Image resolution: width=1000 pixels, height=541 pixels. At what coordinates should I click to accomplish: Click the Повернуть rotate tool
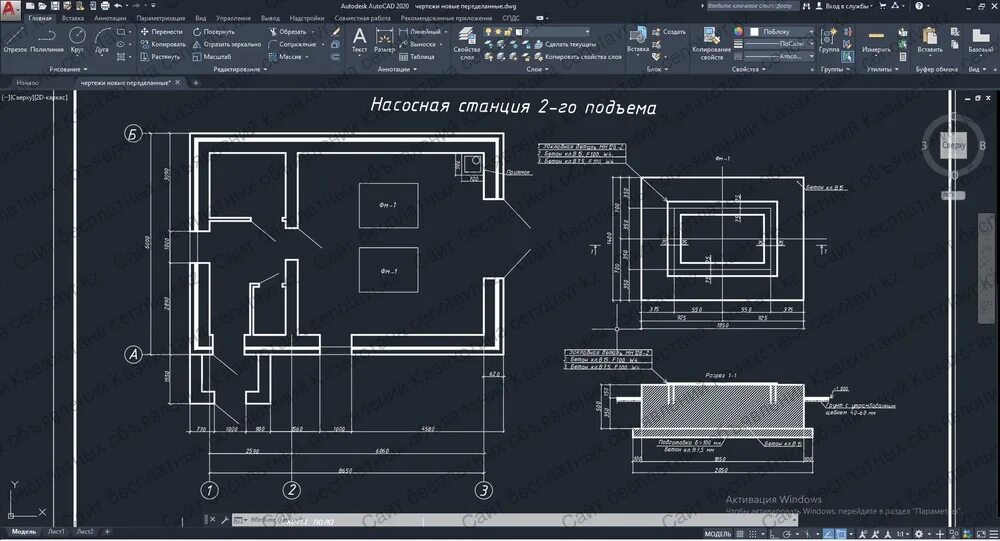pyautogui.click(x=214, y=31)
